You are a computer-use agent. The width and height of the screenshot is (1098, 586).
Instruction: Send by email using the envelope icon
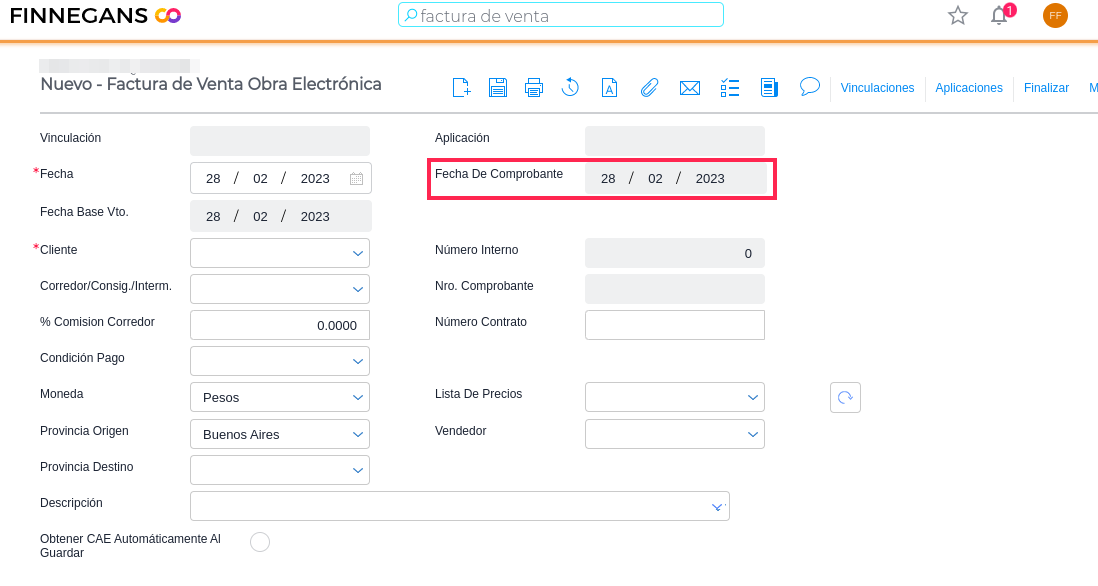[x=689, y=88]
